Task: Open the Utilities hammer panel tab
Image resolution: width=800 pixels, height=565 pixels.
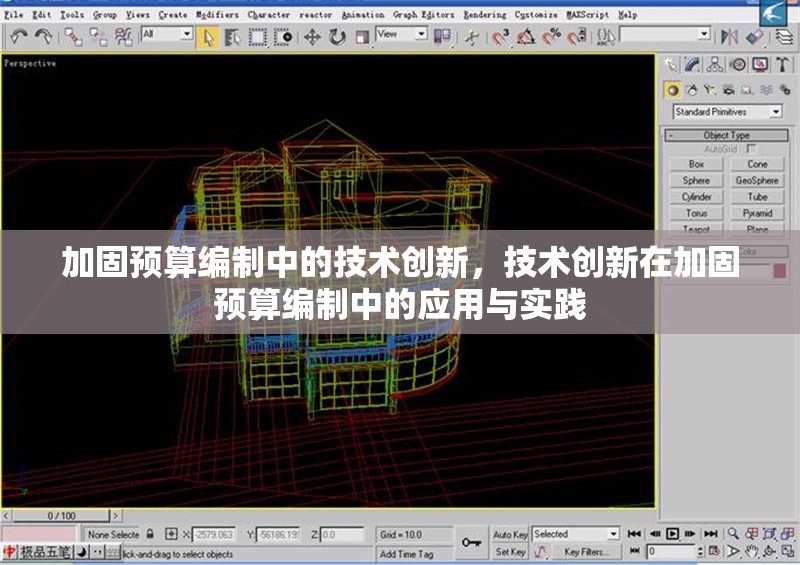Action: coord(782,65)
